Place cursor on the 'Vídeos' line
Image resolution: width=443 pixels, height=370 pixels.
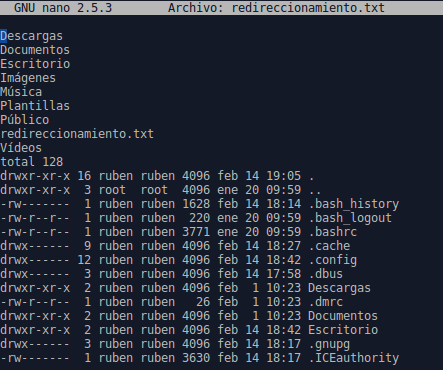point(21,148)
